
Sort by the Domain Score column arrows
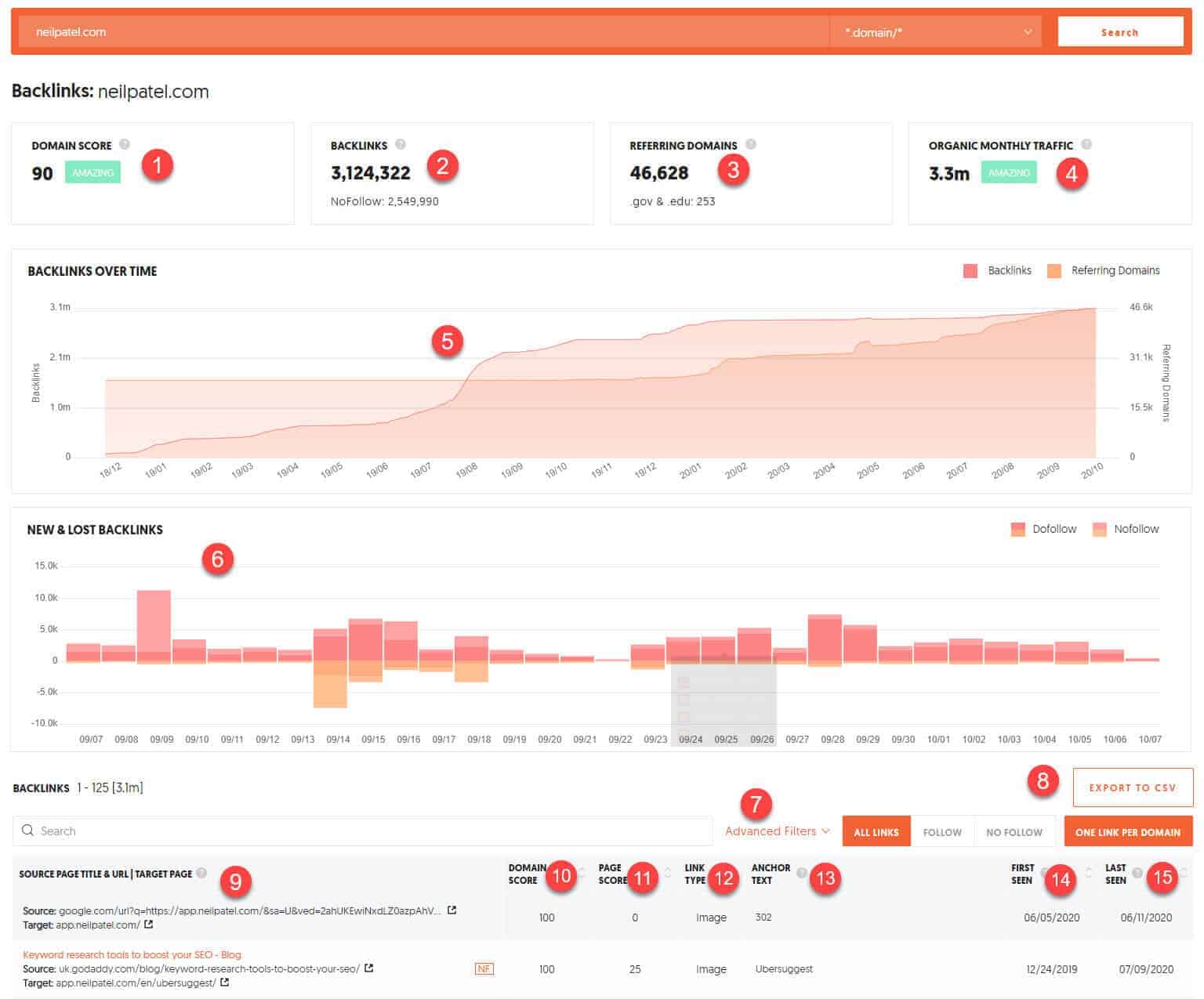(x=582, y=873)
